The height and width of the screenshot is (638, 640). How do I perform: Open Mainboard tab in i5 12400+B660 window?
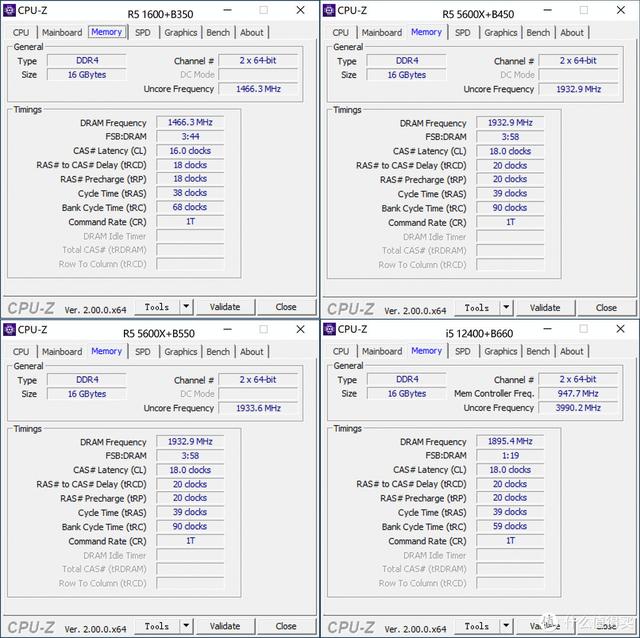(382, 351)
